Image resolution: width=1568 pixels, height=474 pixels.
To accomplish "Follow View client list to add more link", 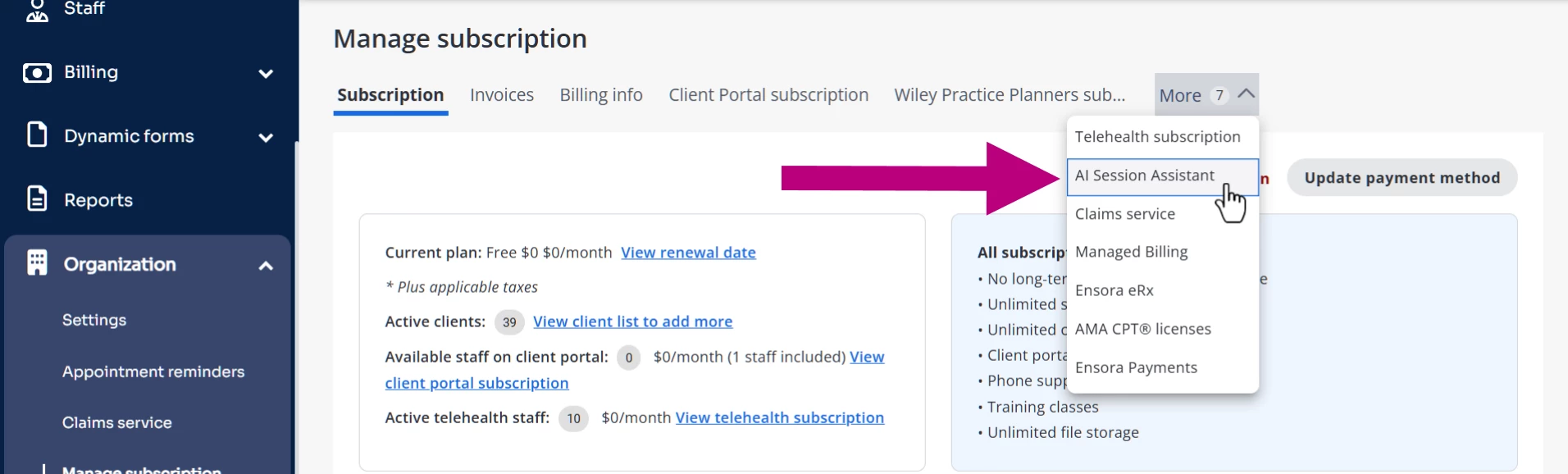I will [x=632, y=321].
